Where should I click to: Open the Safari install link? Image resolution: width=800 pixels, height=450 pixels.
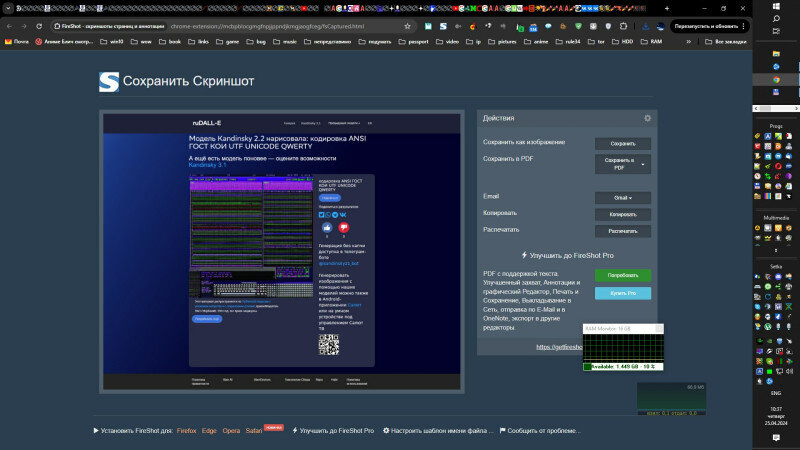[x=254, y=431]
